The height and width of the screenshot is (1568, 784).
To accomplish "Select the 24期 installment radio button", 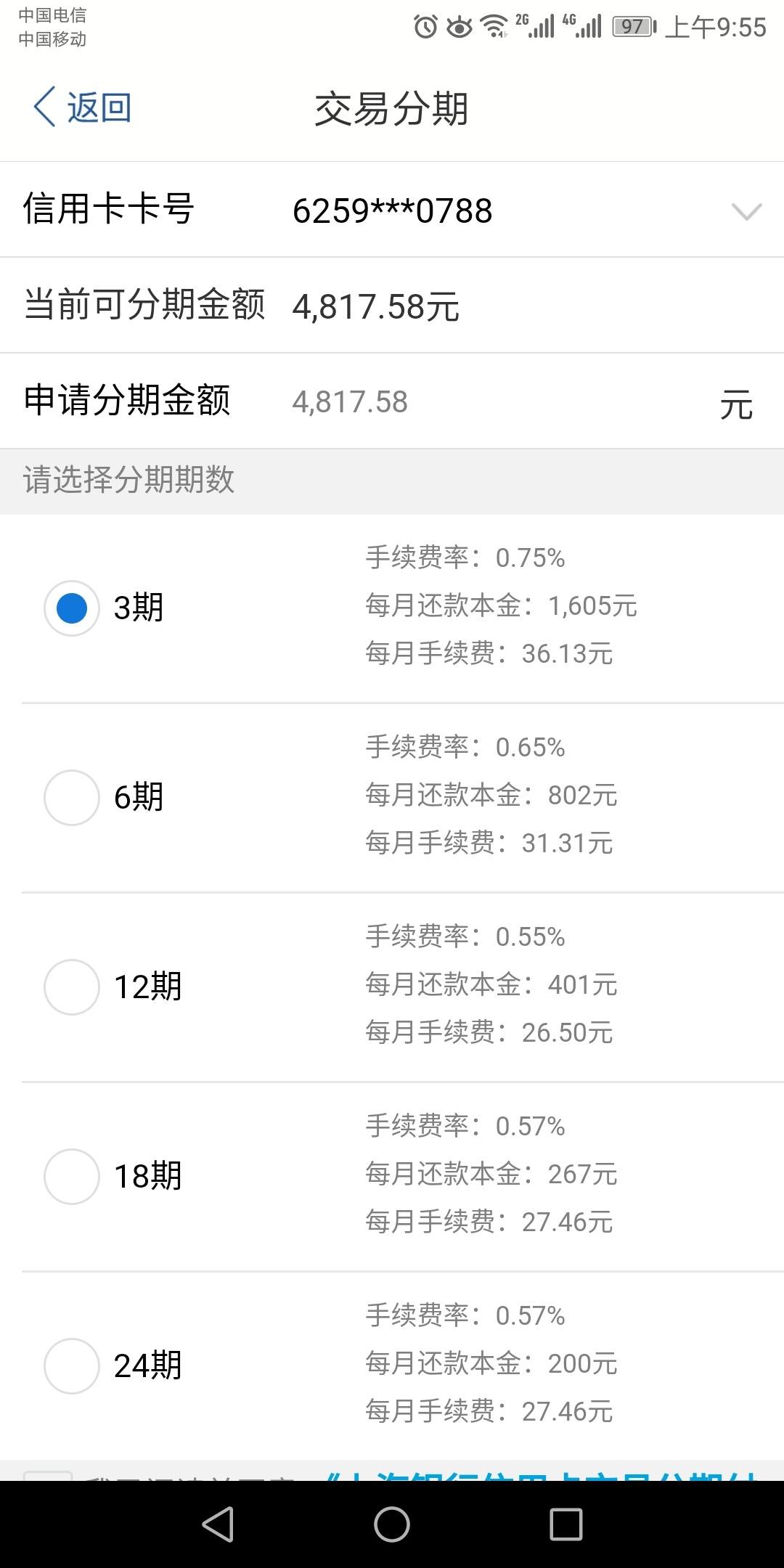I will 72,1366.
